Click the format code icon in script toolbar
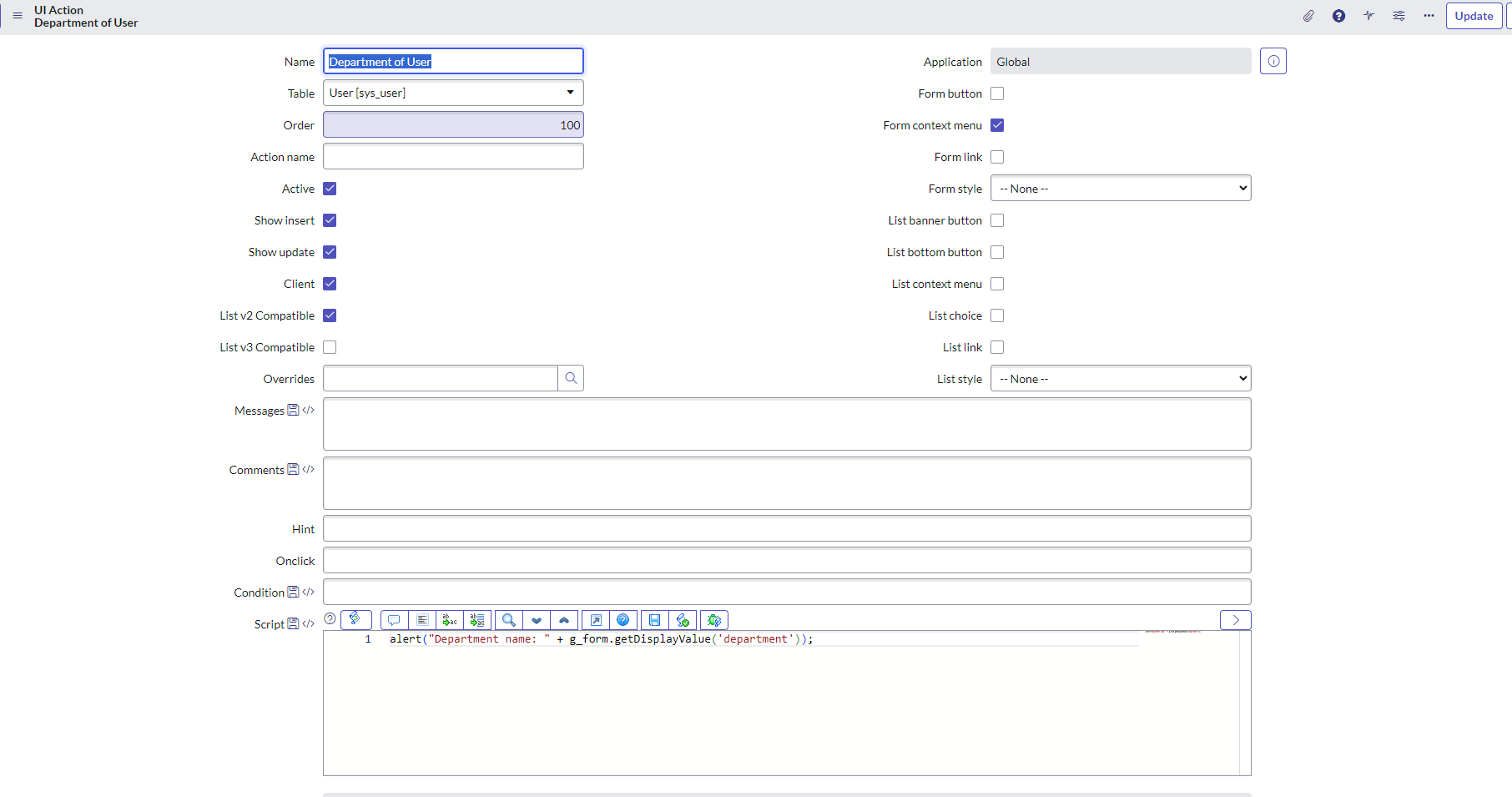 tap(422, 620)
